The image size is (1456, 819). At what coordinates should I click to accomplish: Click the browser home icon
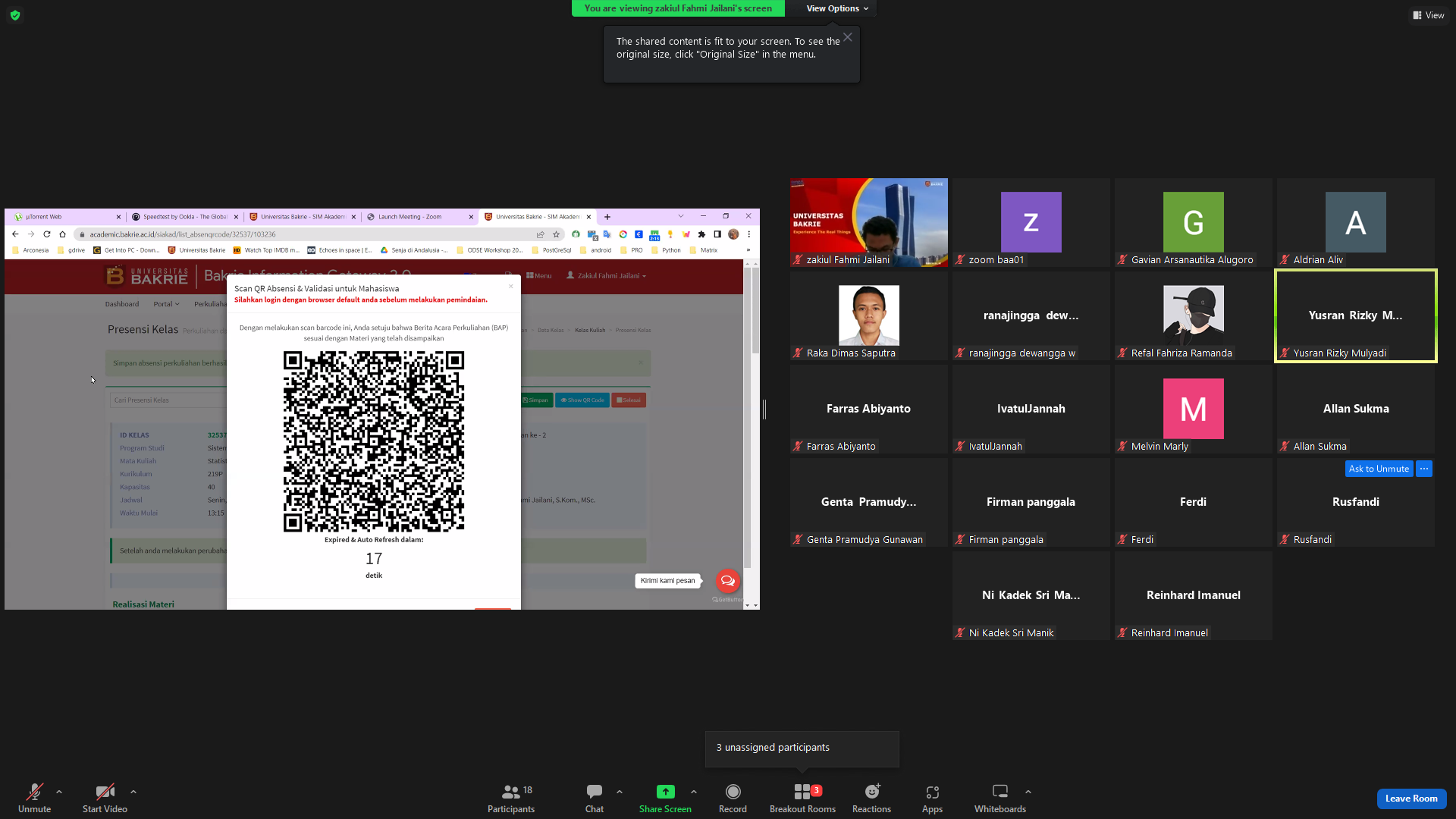[x=63, y=234]
